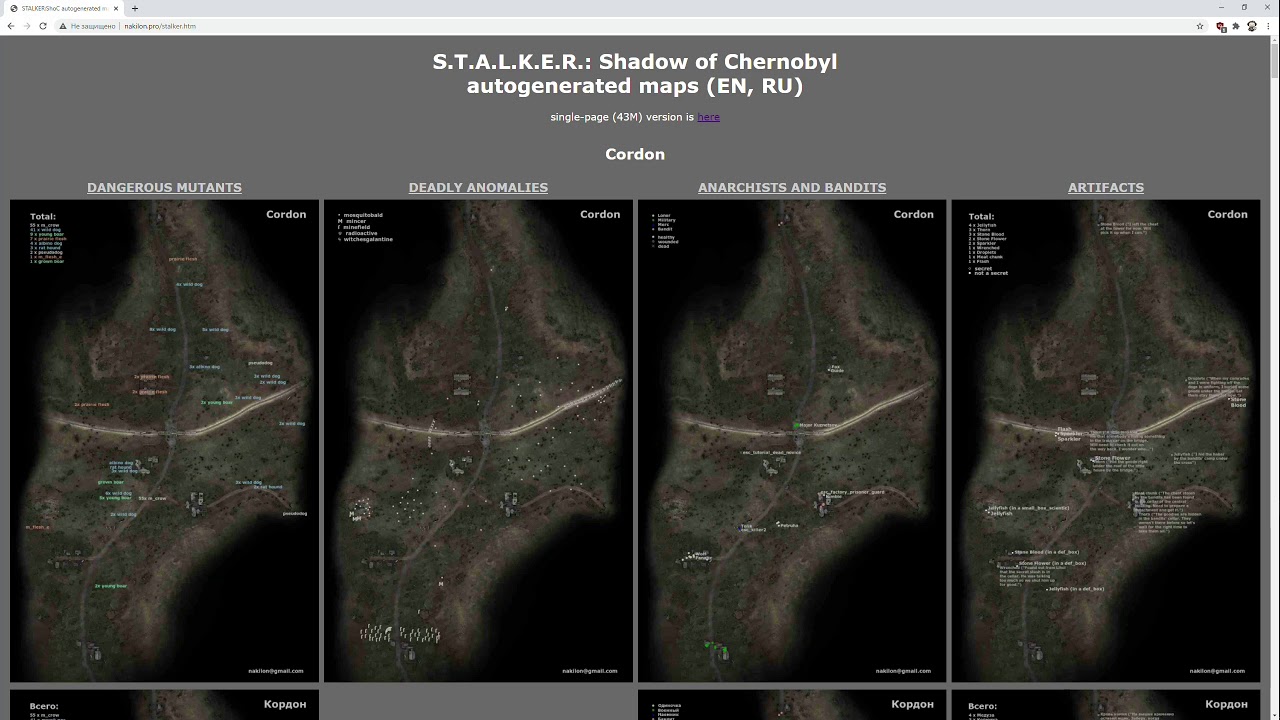Open the DANGEROUS MUTANTS heading link
This screenshot has height=720, width=1280.
tap(164, 187)
